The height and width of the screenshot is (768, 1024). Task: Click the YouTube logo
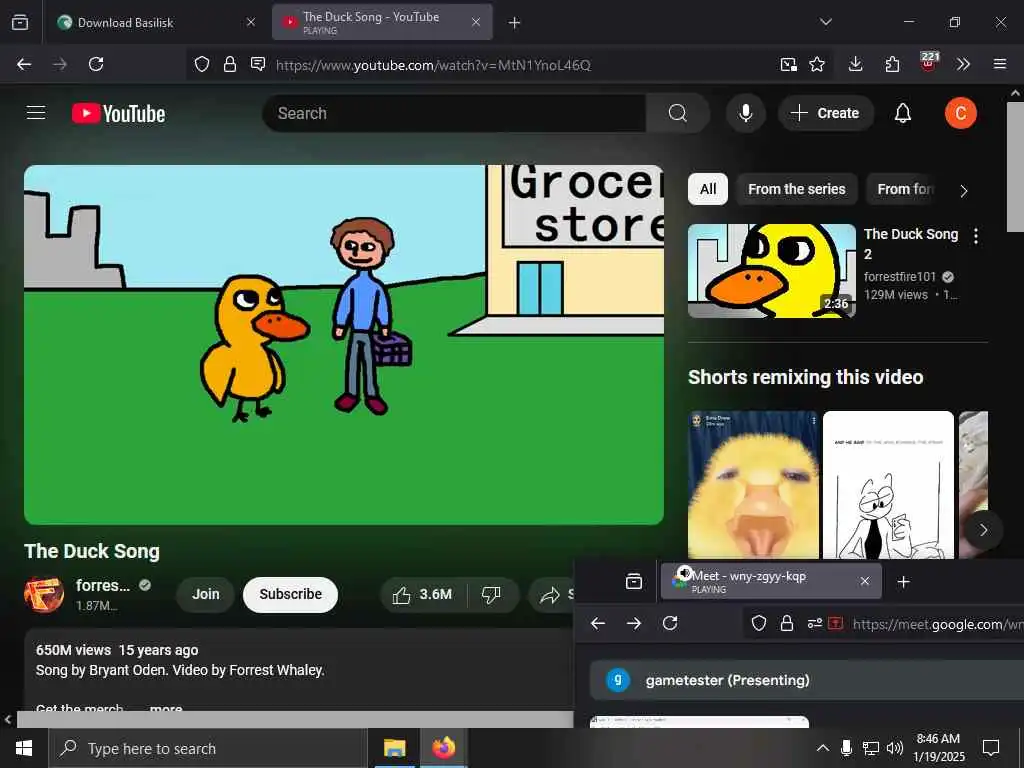118,114
